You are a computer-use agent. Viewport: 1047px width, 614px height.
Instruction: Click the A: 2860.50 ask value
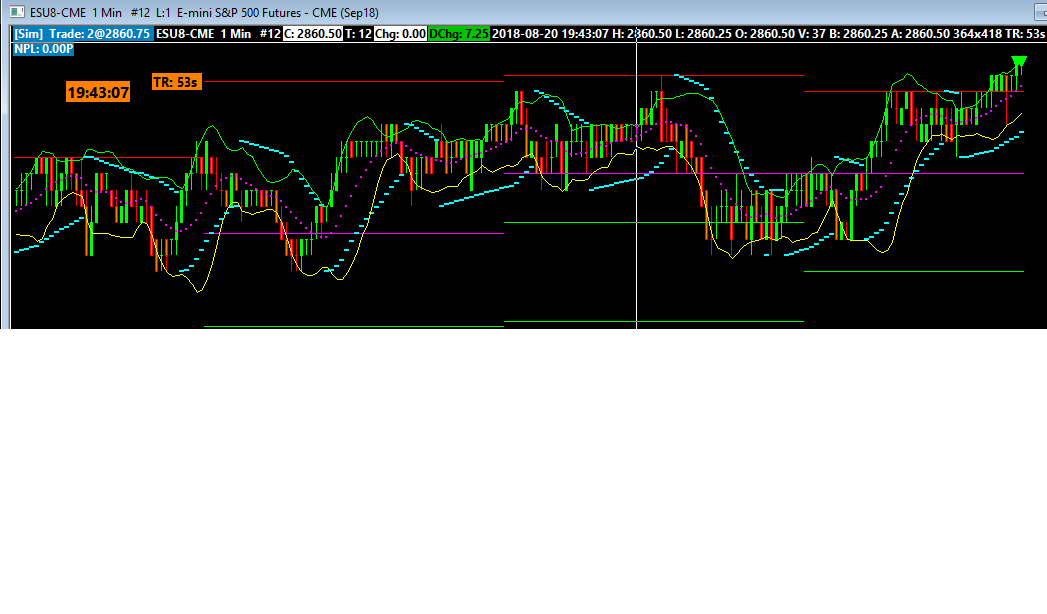(x=920, y=33)
